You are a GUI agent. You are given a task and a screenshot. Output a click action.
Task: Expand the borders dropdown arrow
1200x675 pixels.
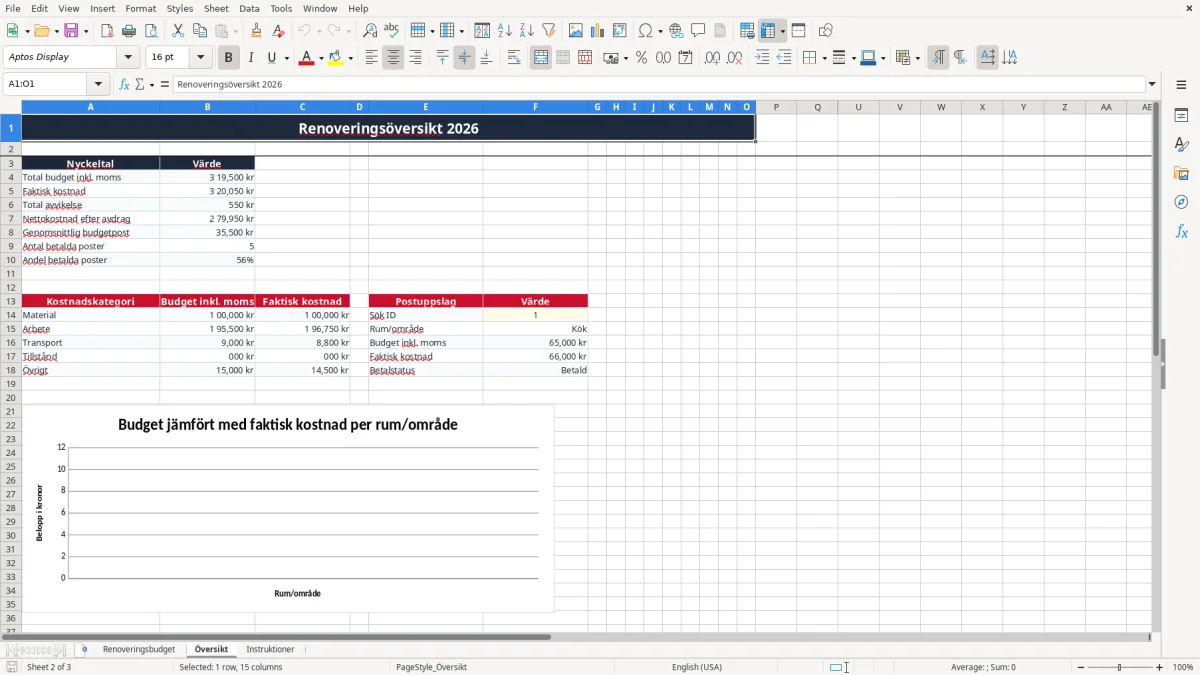coord(823,58)
